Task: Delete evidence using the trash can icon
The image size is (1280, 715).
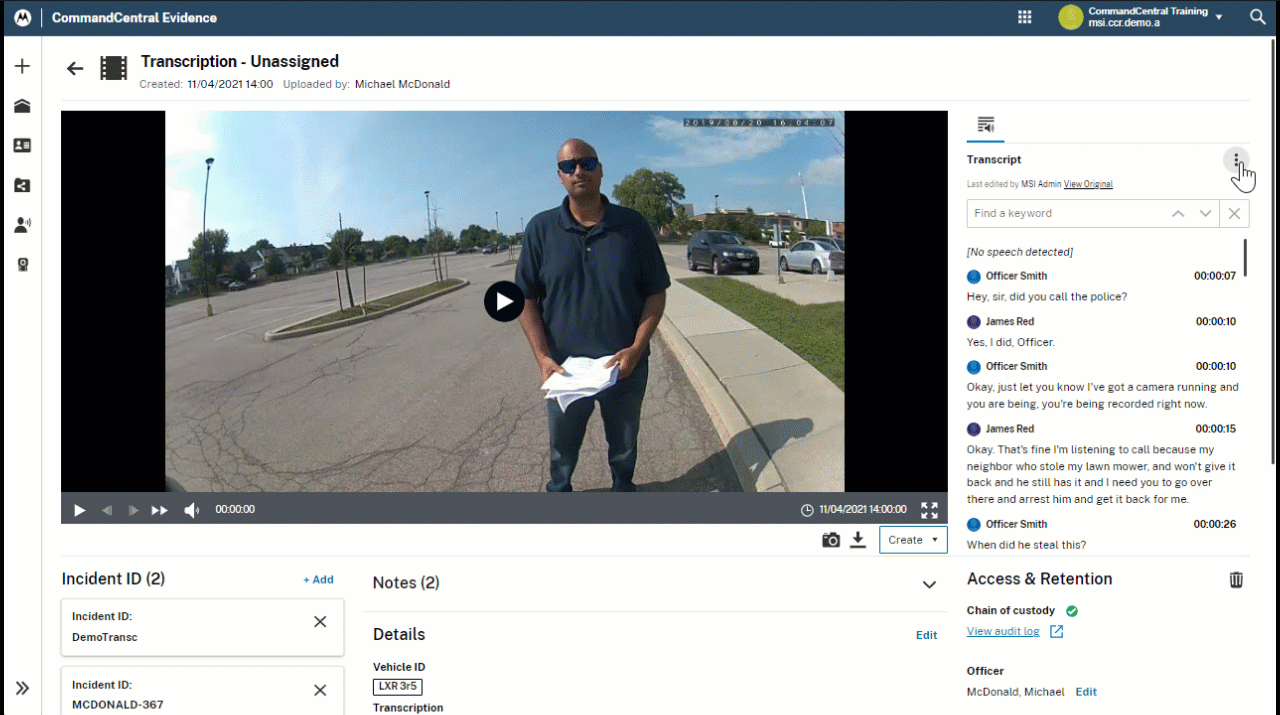Action: [1236, 579]
